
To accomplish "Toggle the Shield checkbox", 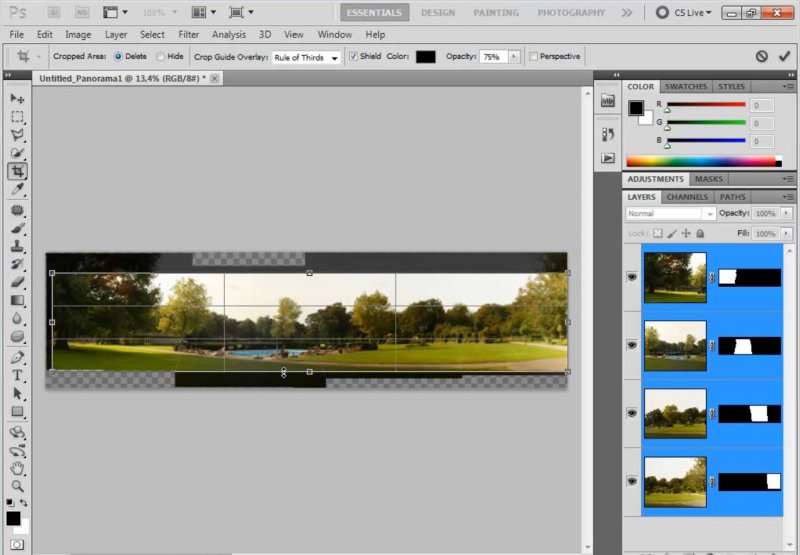I will [353, 57].
